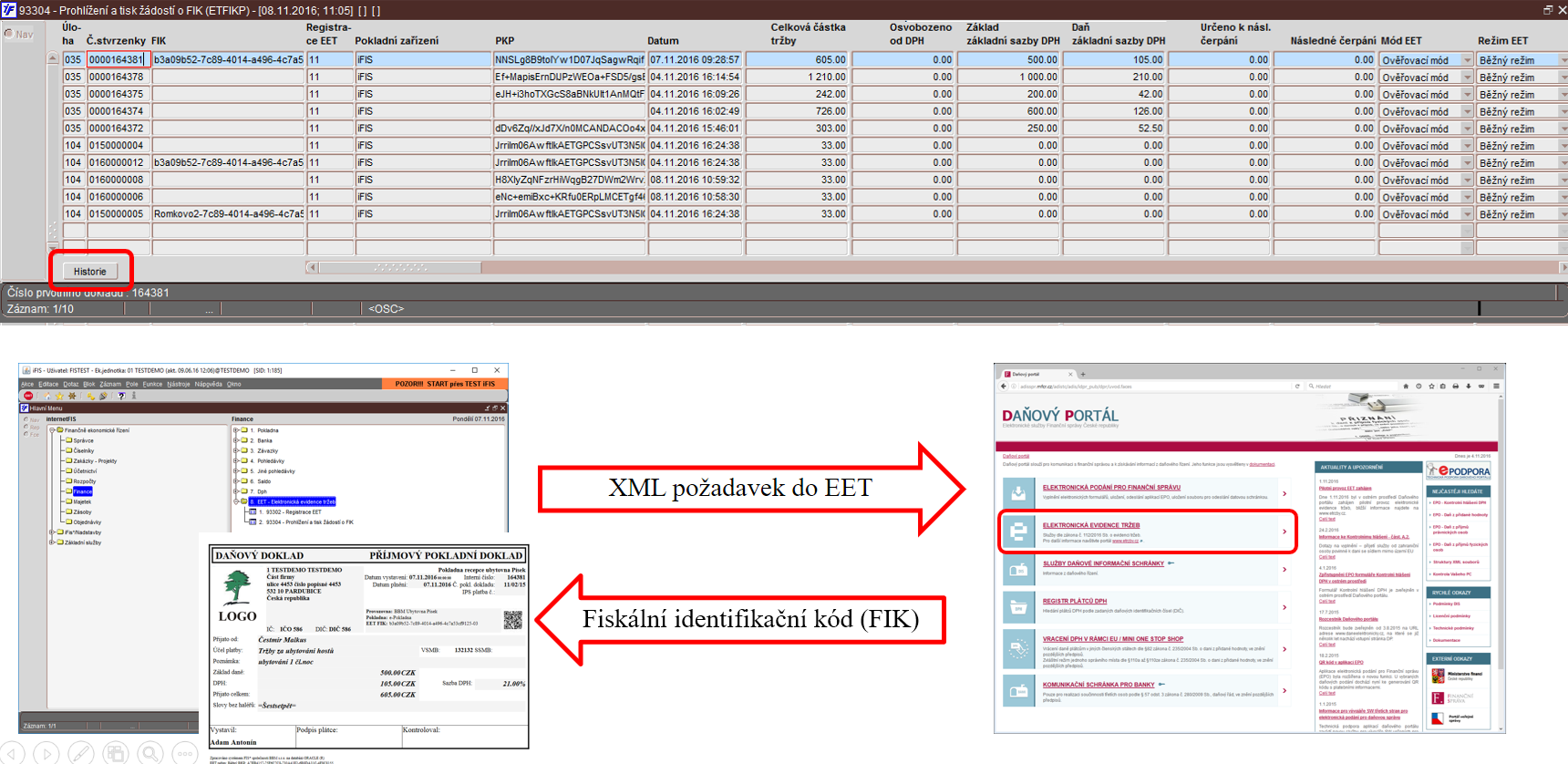Click the cash register icon for Evidence tržeb
The height and width of the screenshot is (764, 1568).
click(1017, 532)
